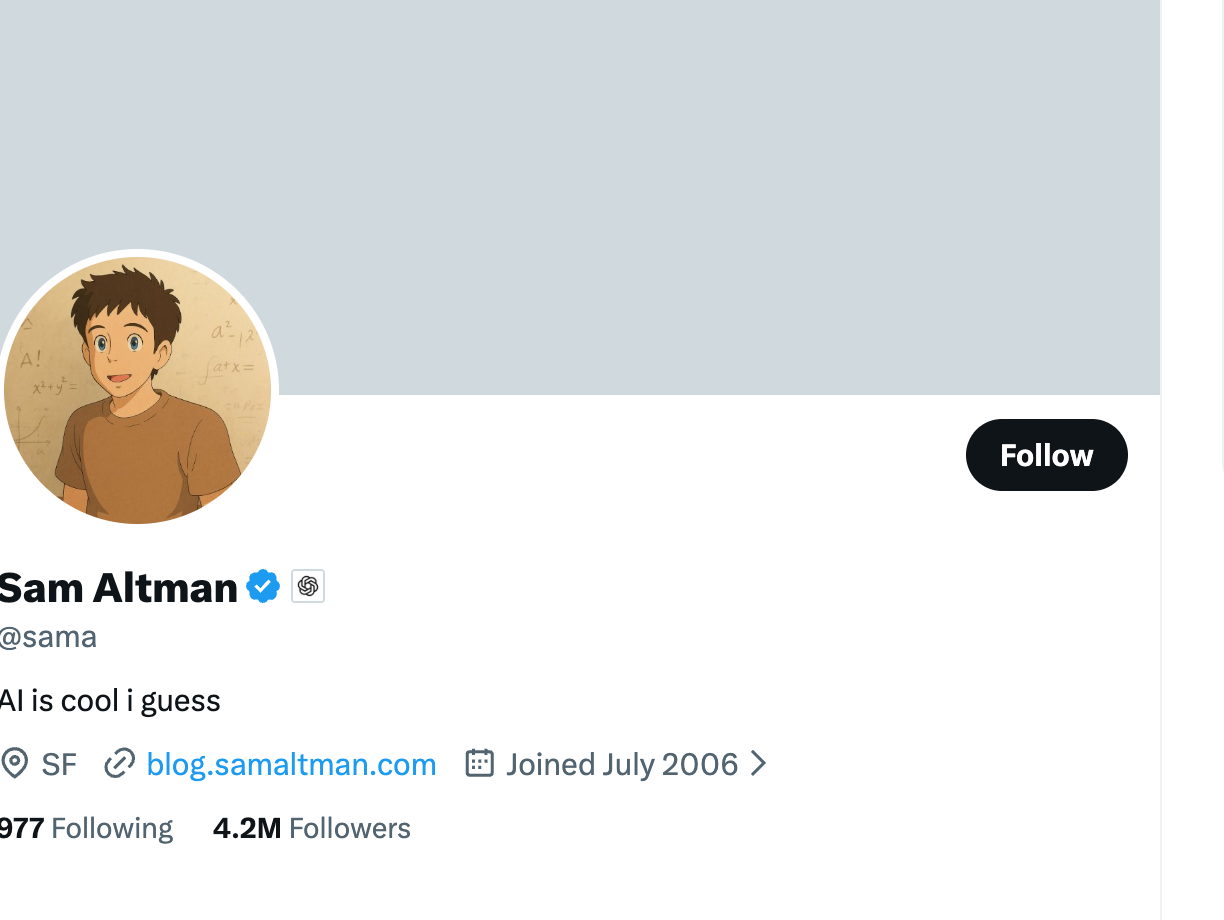1224x920 pixels.
Task: Click the gray header banner image
Action: pos(640,180)
